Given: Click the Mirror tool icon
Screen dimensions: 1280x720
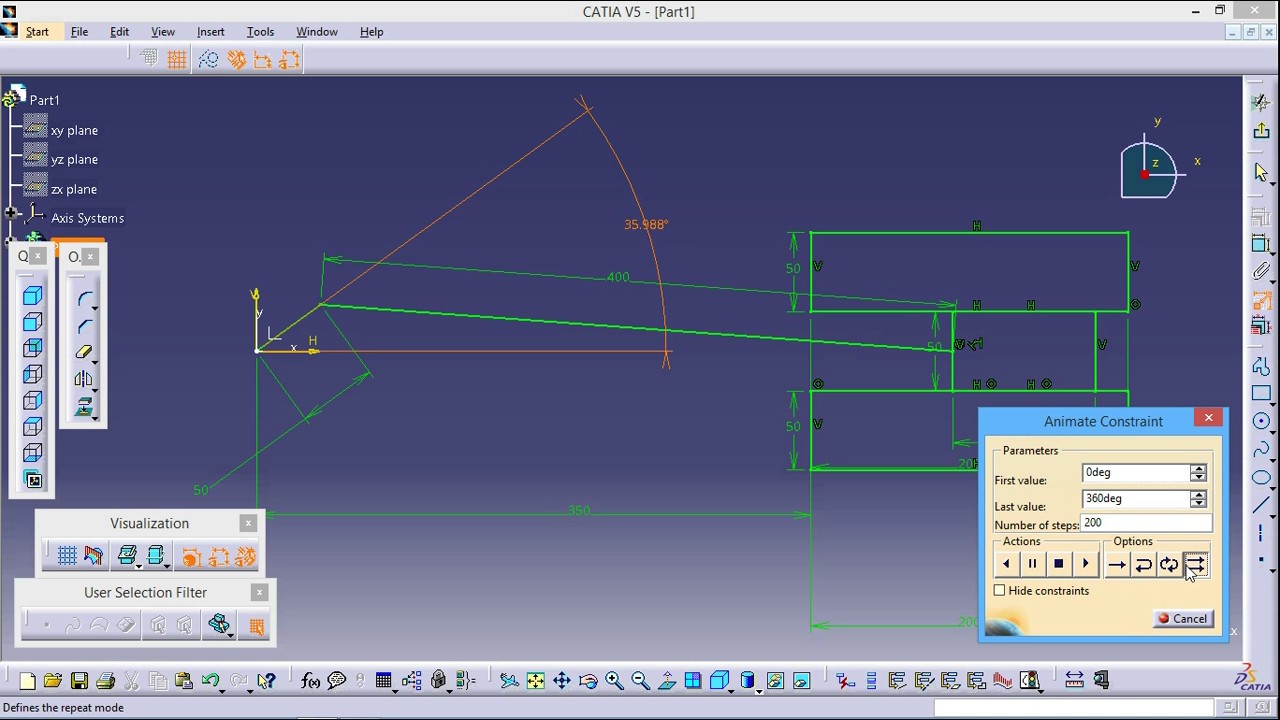Looking at the screenshot, I should coord(83,379).
